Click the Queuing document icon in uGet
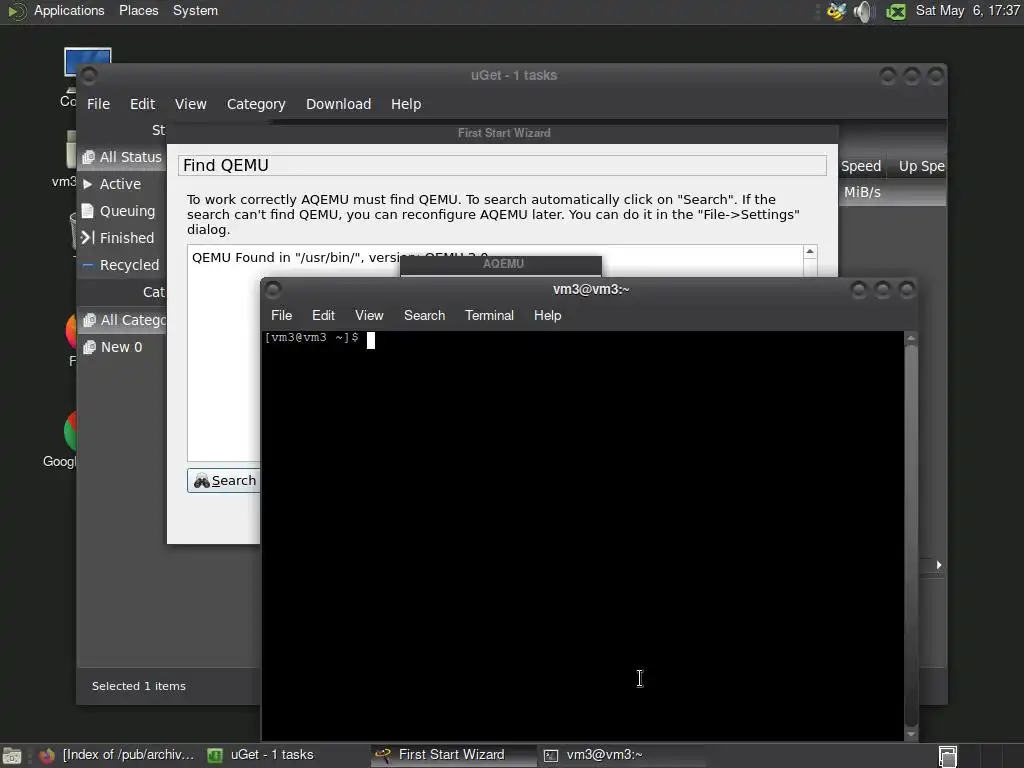 (88, 211)
